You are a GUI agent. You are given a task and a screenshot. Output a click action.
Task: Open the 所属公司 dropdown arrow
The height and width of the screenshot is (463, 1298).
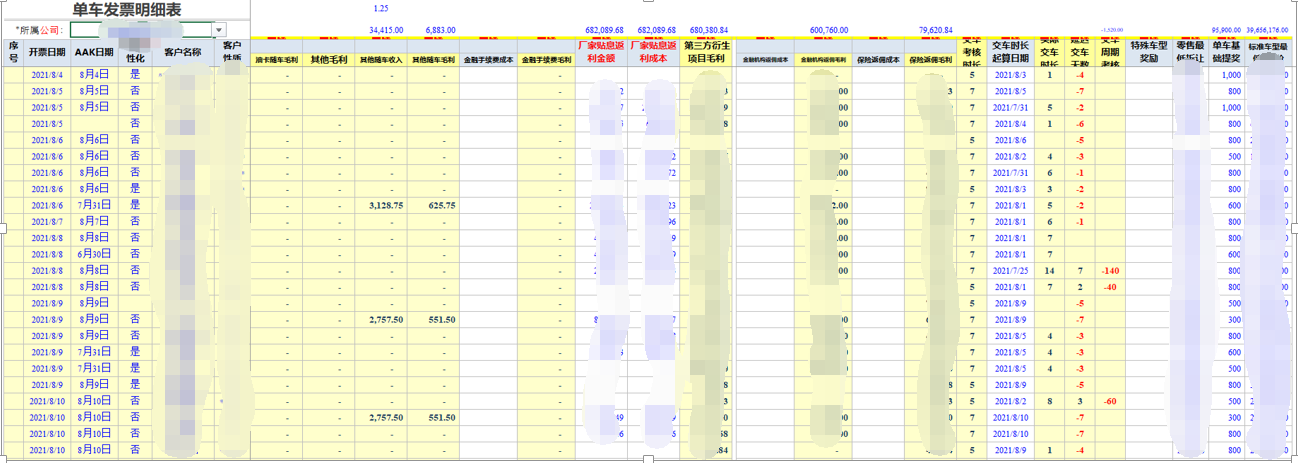click(x=219, y=30)
